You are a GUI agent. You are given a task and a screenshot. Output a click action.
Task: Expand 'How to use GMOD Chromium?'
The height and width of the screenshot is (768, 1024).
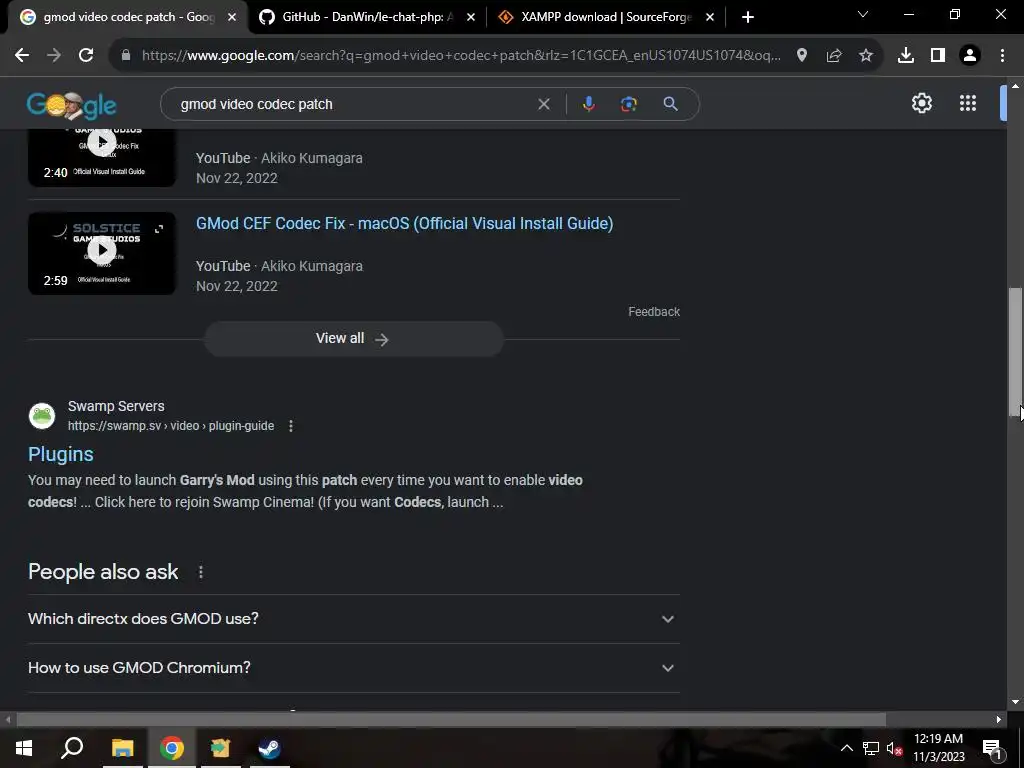coord(354,667)
